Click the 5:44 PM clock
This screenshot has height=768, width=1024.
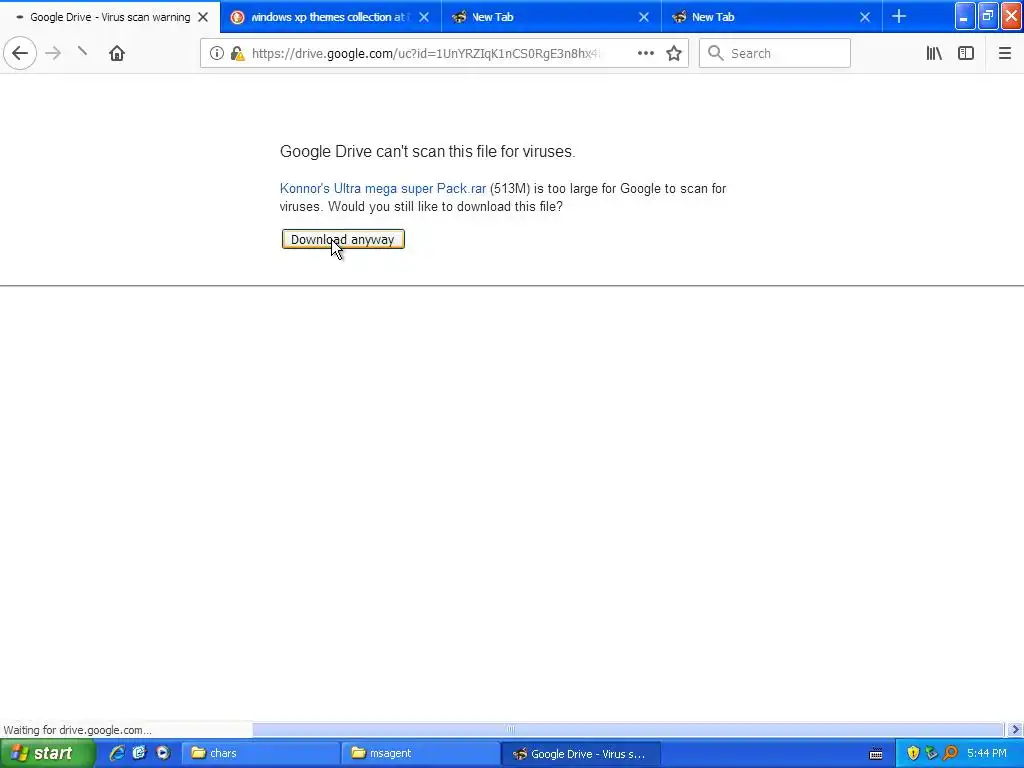(987, 753)
